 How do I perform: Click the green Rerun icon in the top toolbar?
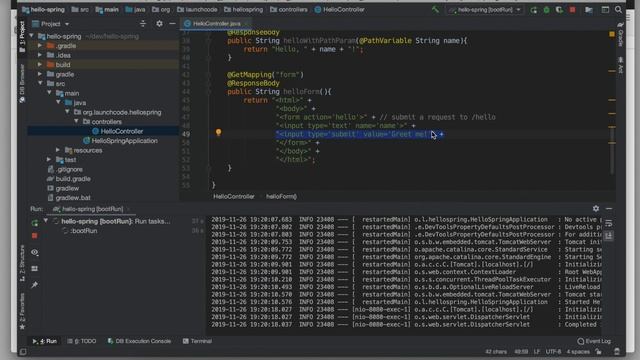pos(533,9)
